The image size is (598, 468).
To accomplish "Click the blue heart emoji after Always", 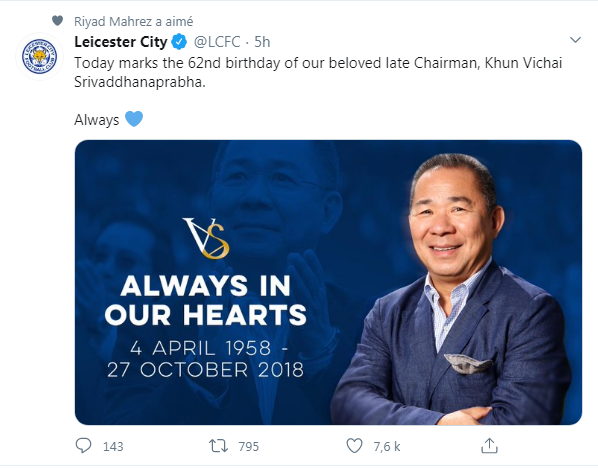I will 134,119.
